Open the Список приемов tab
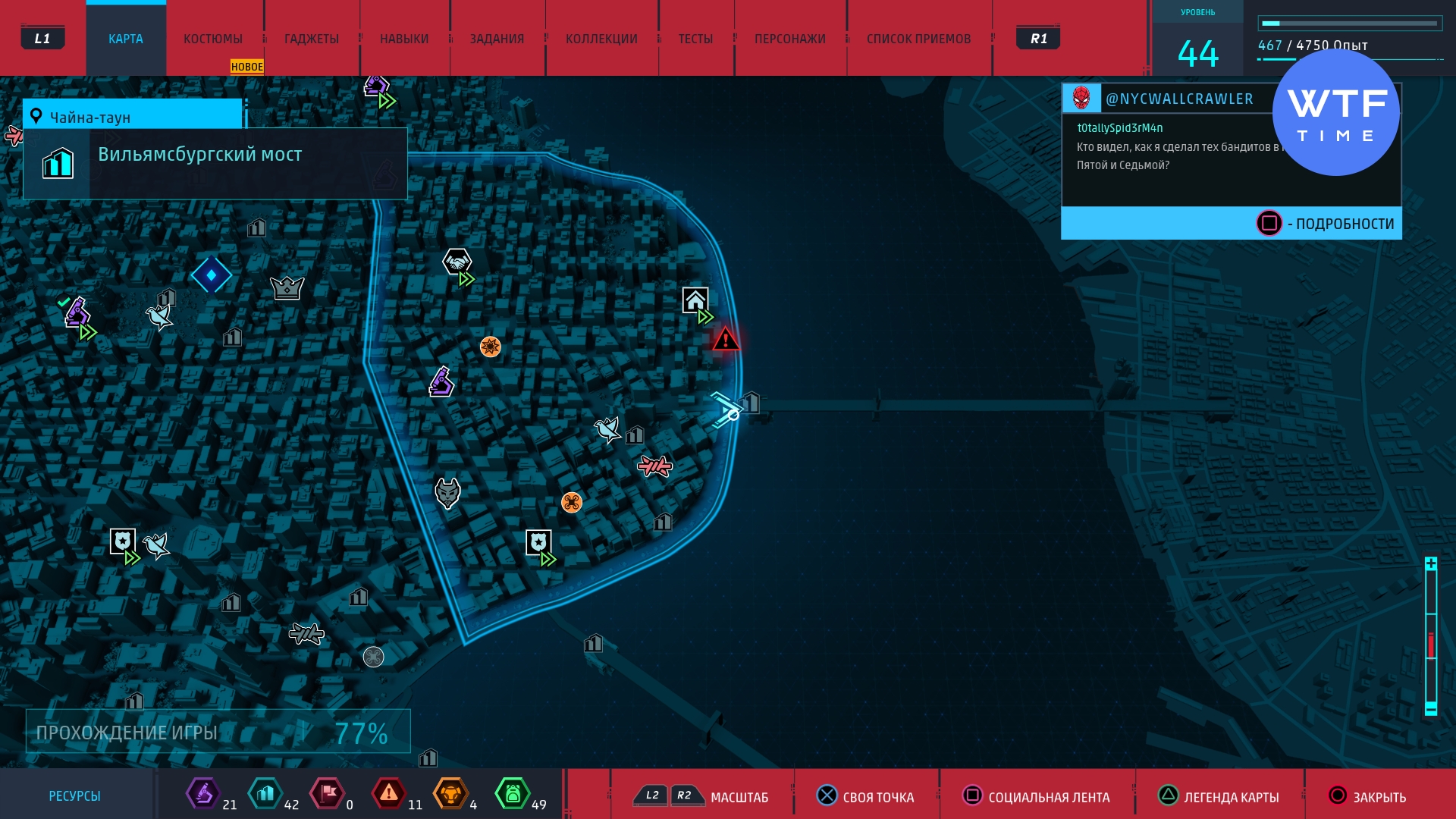Viewport: 1456px width, 819px height. [x=918, y=39]
